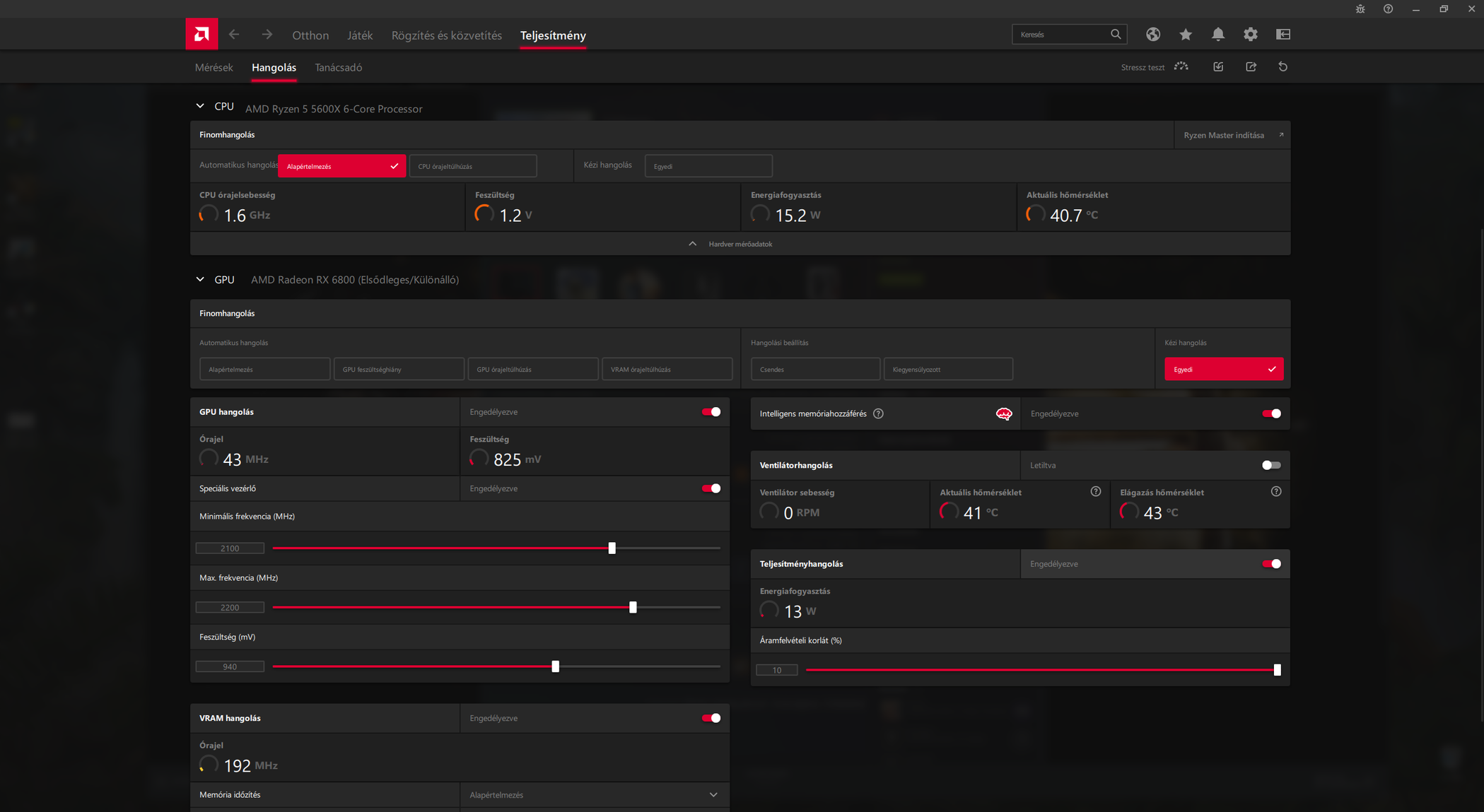Toggle the Teljesítményhangolás switch
The height and width of the screenshot is (812, 1484).
1271,564
